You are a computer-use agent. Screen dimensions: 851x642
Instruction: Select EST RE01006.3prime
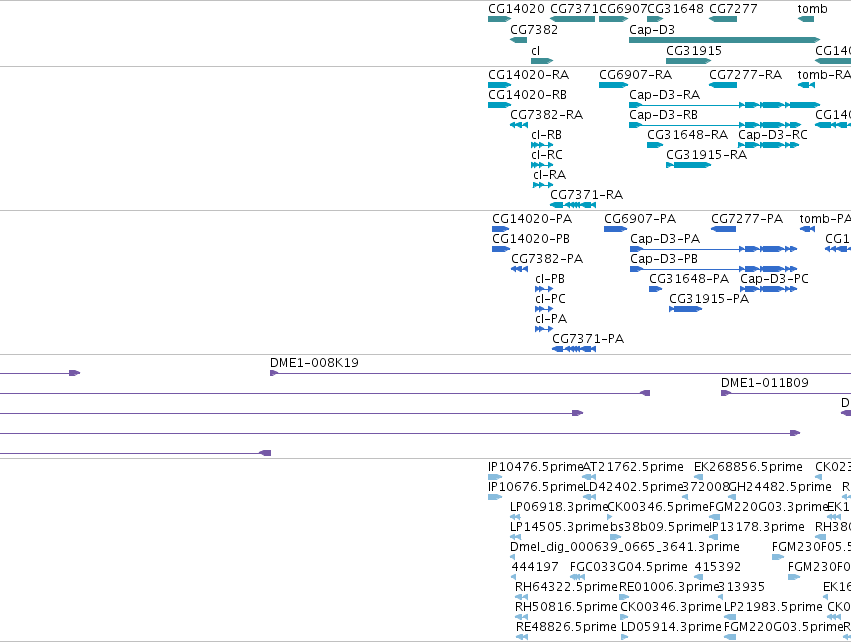click(x=624, y=597)
